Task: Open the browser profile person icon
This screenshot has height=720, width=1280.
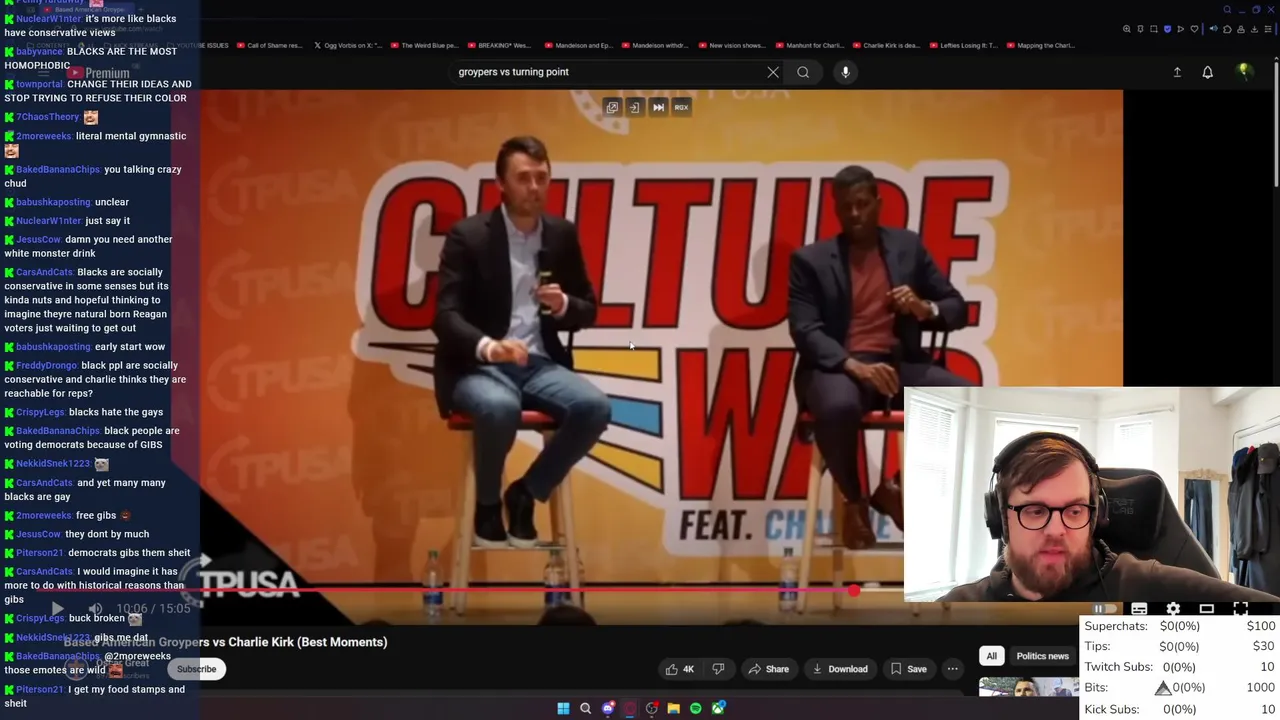Action: click(1241, 29)
